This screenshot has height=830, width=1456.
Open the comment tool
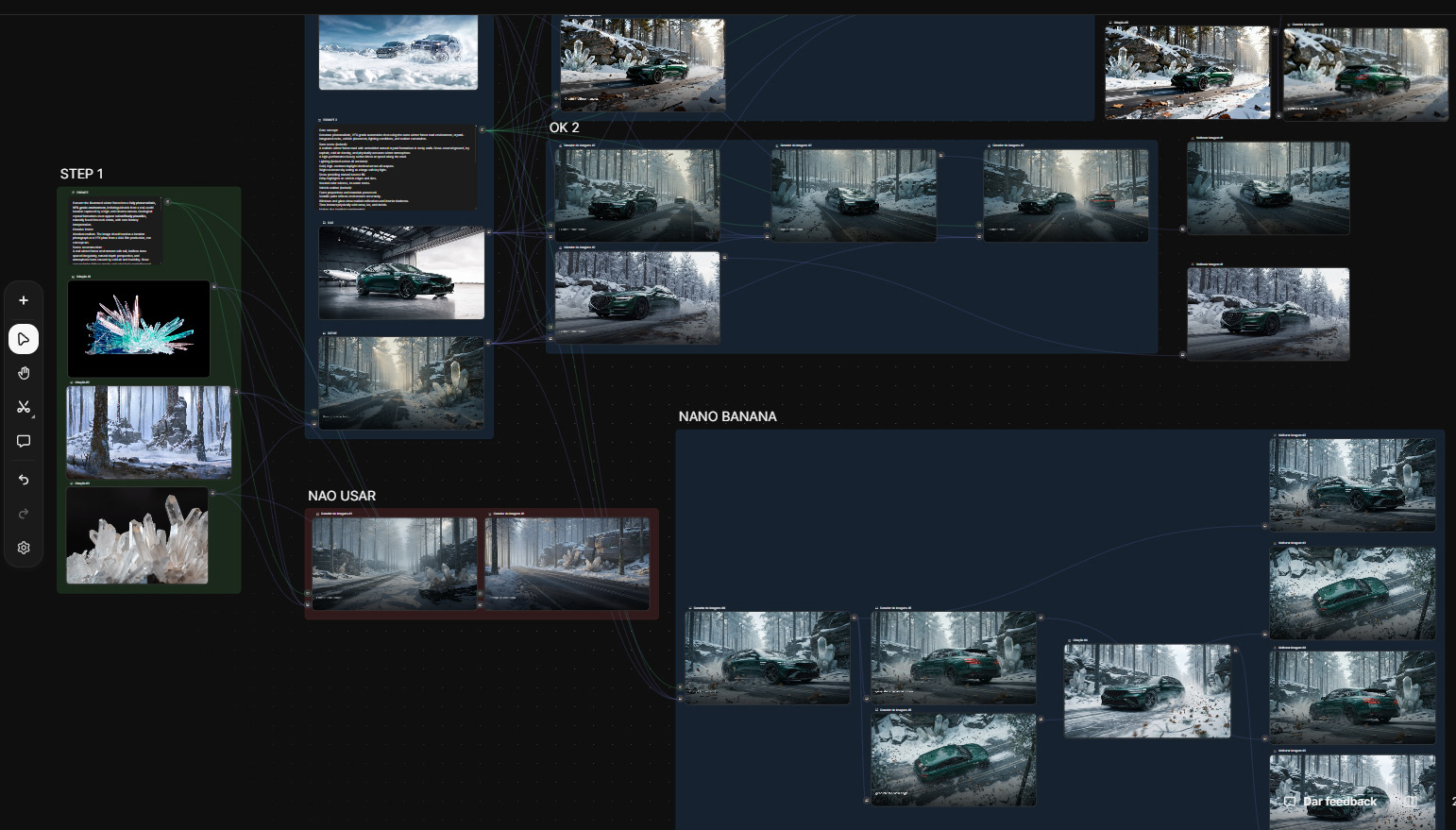click(24, 441)
